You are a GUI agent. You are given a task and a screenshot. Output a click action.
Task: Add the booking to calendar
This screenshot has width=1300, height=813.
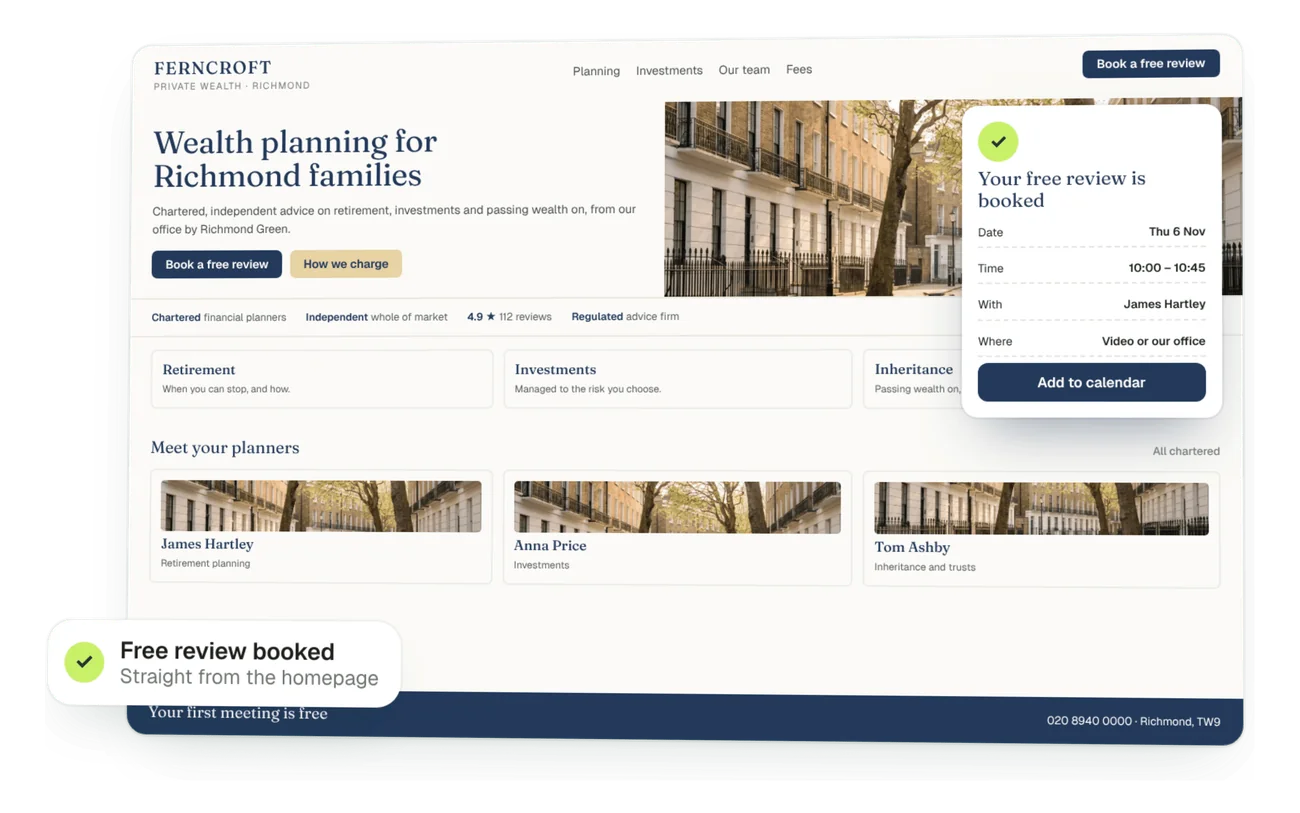pos(1091,382)
